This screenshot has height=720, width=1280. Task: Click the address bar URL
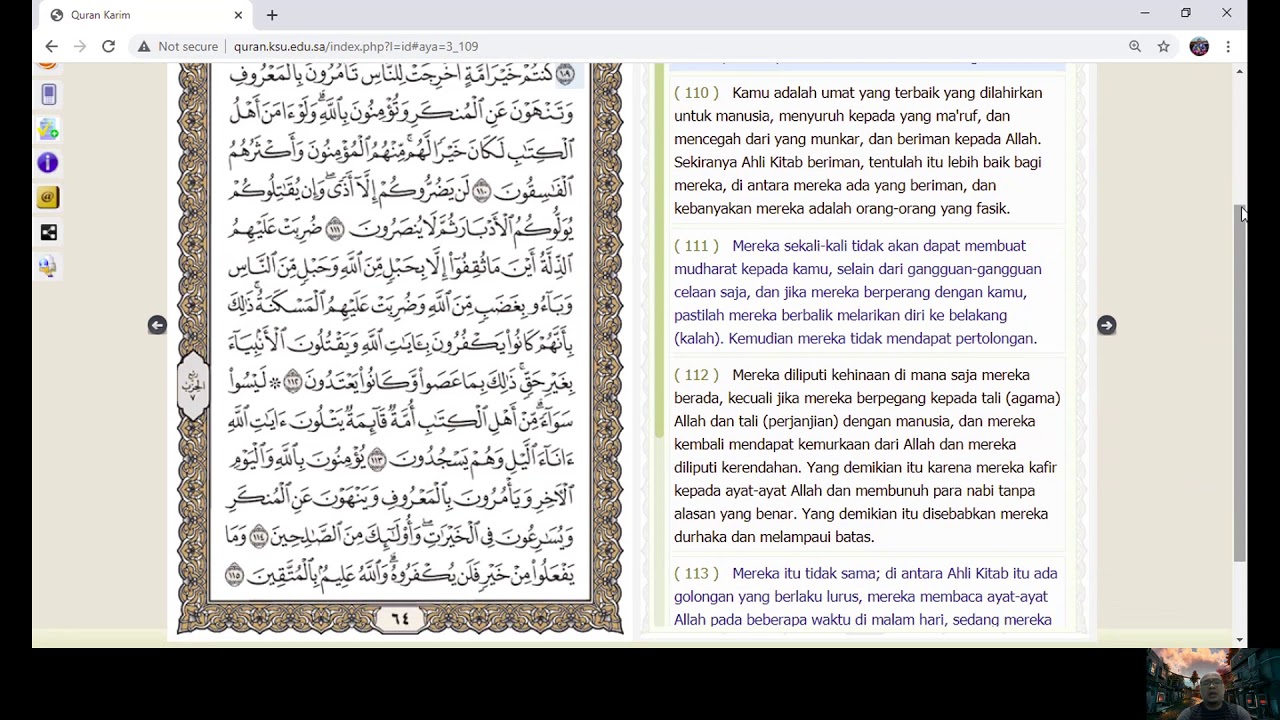pos(356,46)
